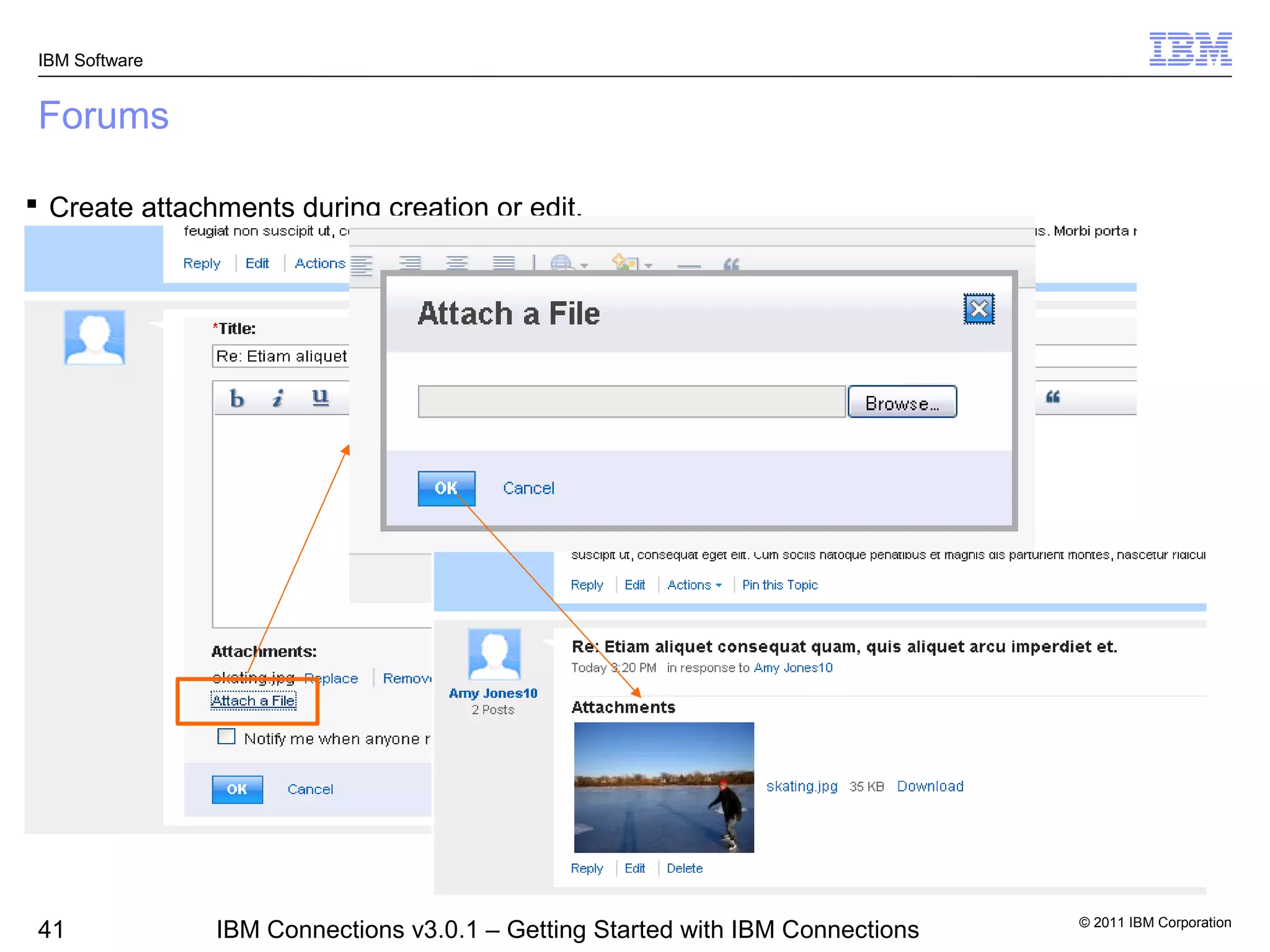This screenshot has width=1270, height=952.
Task: Open the Amy Jones10 profile name
Action: pos(493,694)
